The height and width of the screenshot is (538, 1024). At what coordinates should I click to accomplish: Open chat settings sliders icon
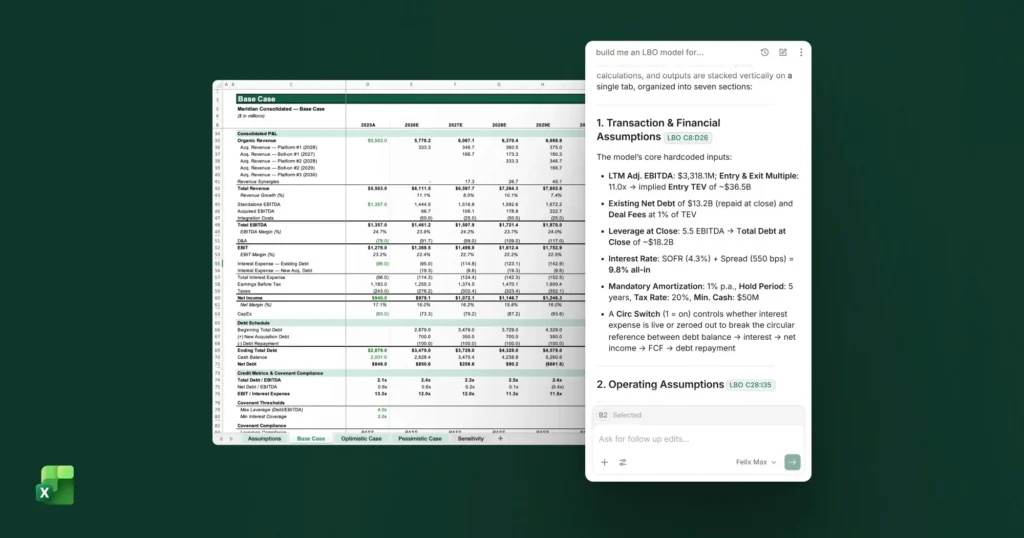coord(623,462)
